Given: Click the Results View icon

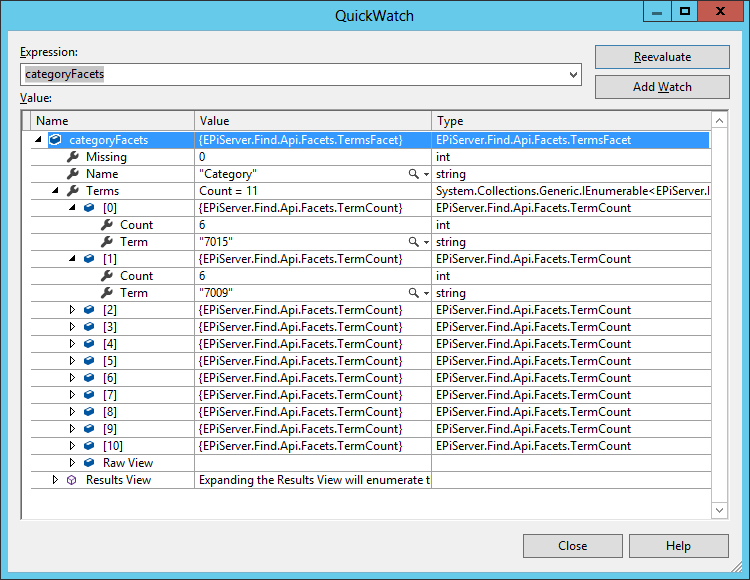Looking at the screenshot, I should click(72, 480).
